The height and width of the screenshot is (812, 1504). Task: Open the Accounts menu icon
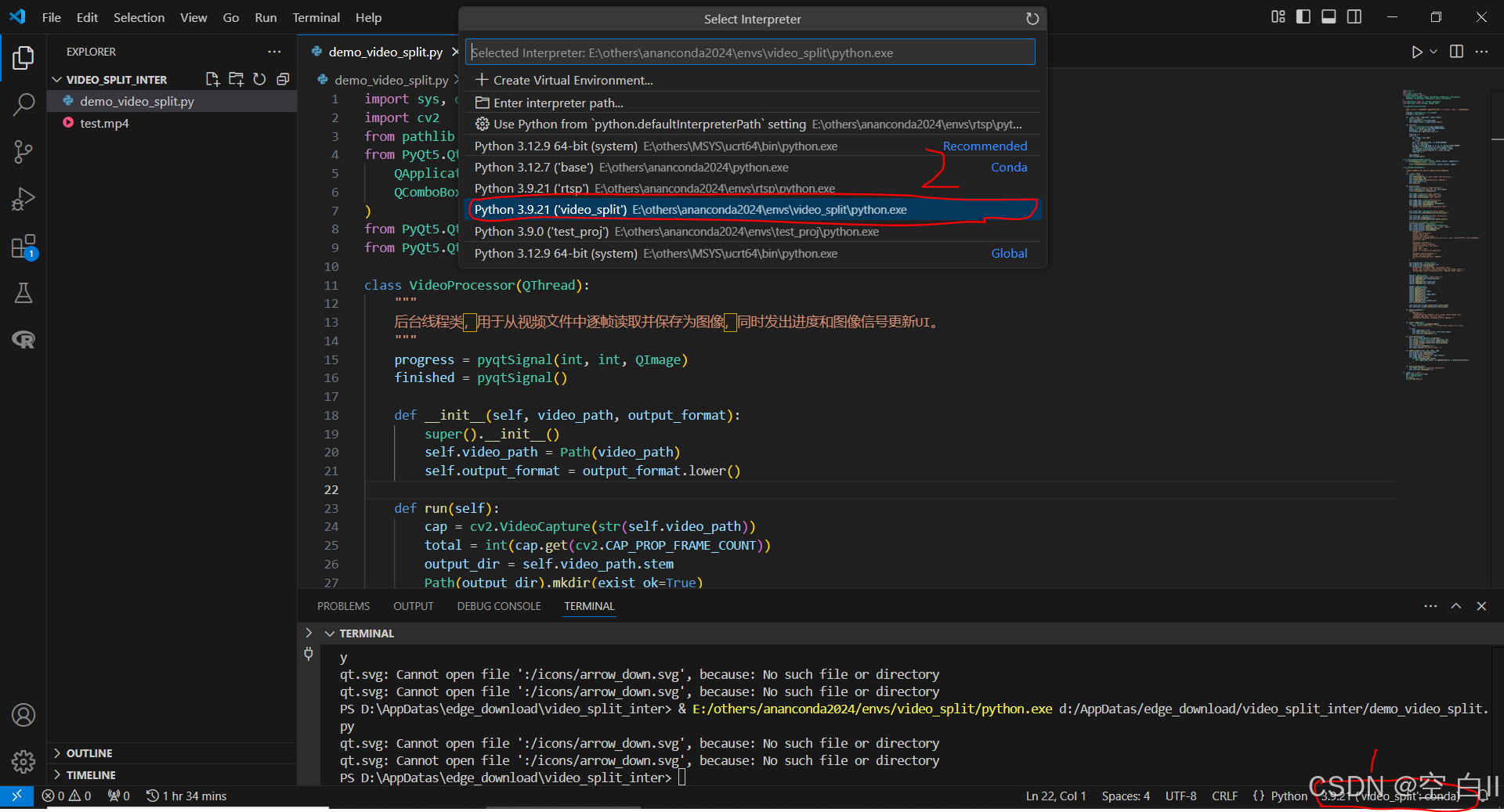point(23,715)
